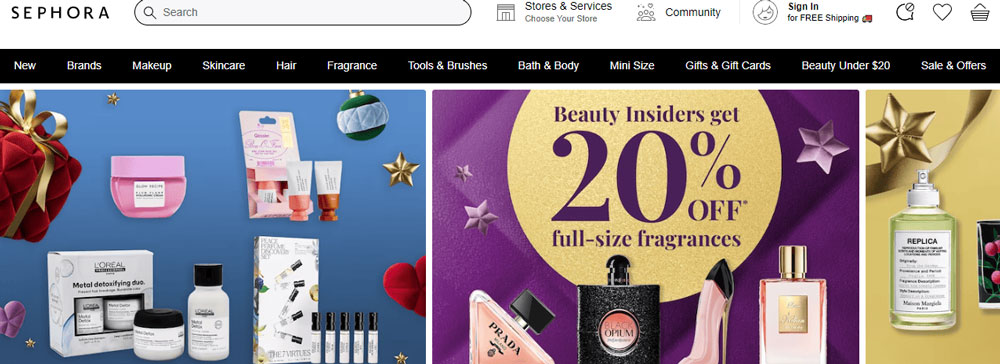This screenshot has height=364, width=1000.
Task: Open the 20% off fragrances banner
Action: tap(645, 227)
